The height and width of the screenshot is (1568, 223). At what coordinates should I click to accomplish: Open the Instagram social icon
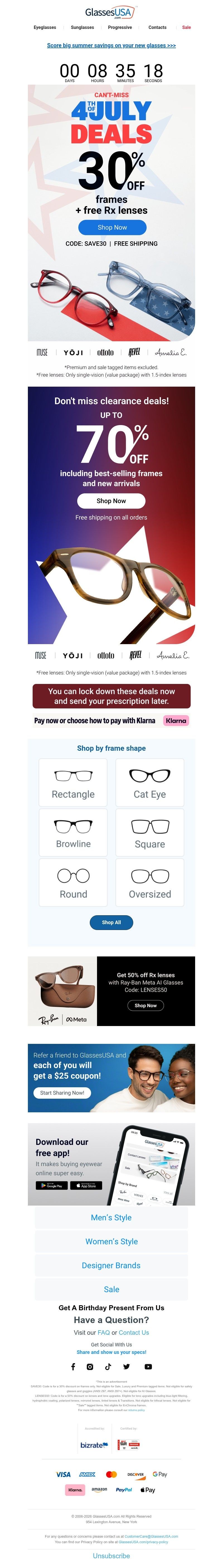click(x=89, y=1366)
